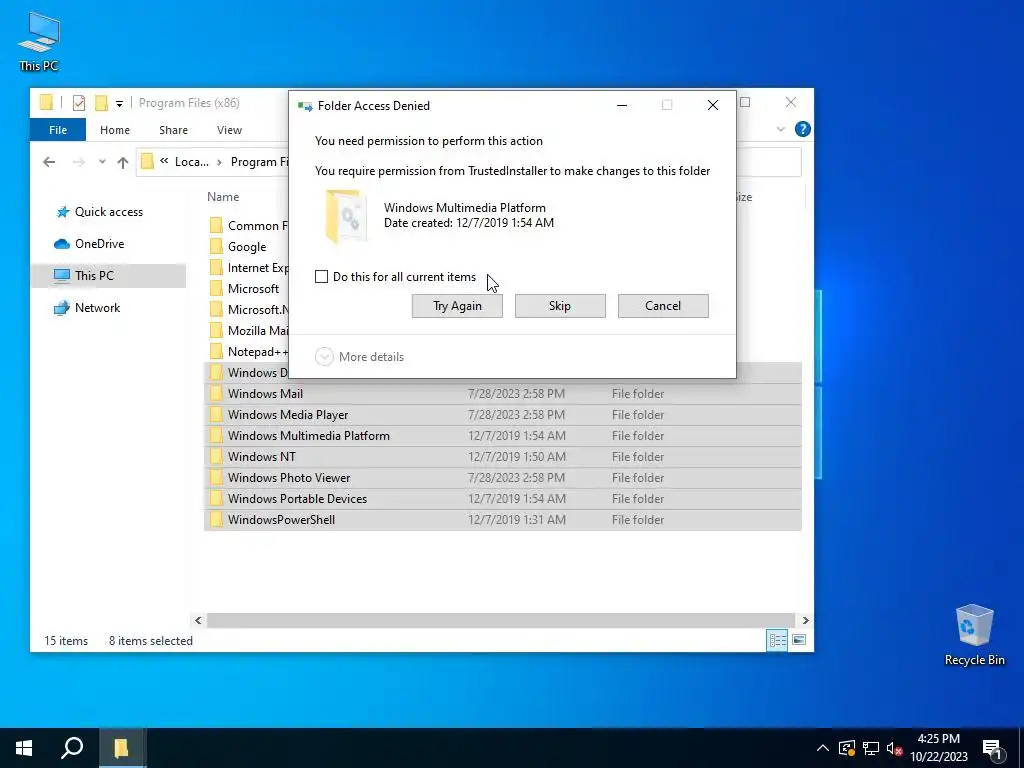
Task: Cancel the folder access dialog
Action: click(663, 306)
